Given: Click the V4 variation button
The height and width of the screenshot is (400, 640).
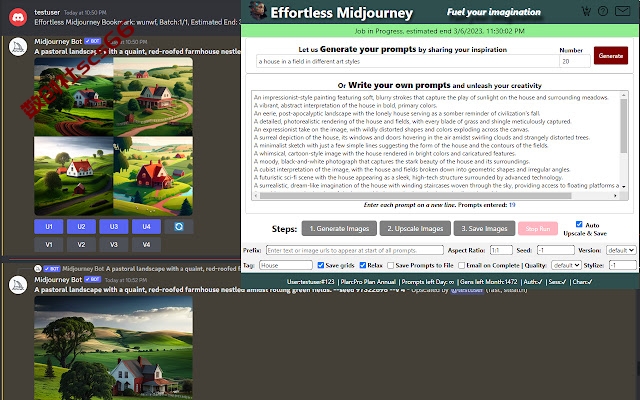Looking at the screenshot, I should coord(146,244).
